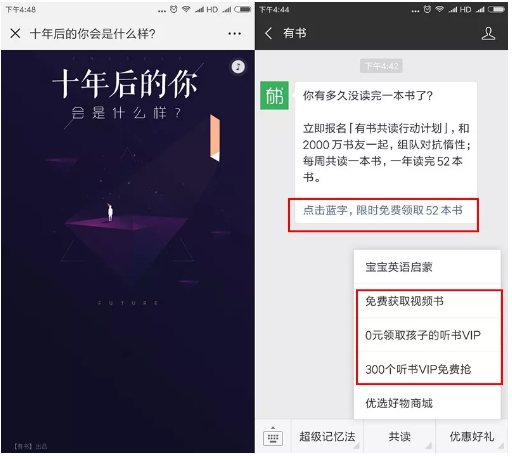Close the 十年后的你会是什么样 page
512x459 pixels.
click(15, 33)
